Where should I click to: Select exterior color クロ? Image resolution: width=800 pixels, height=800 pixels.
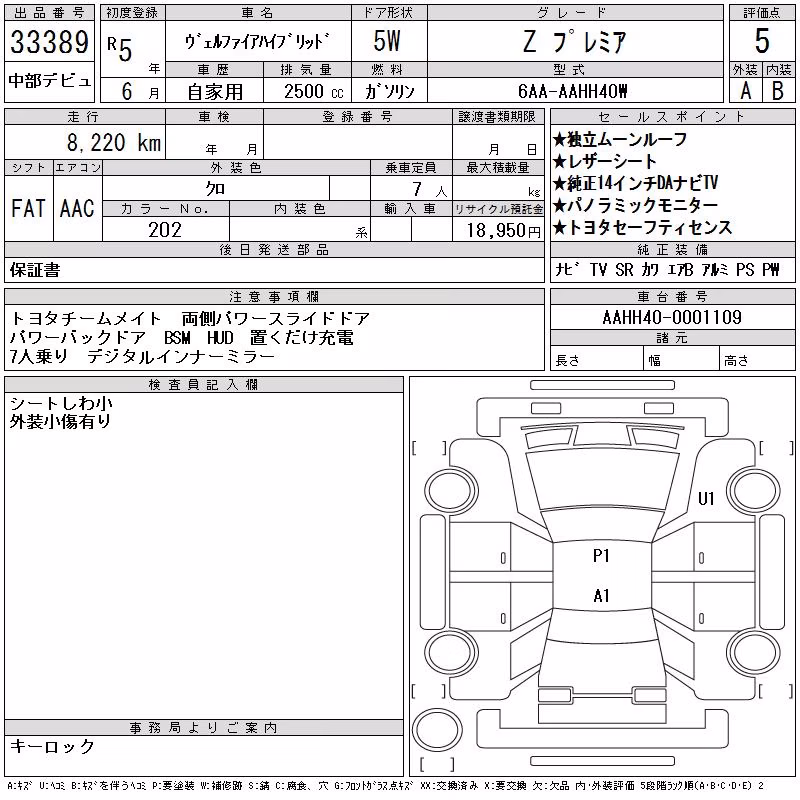[x=215, y=189]
